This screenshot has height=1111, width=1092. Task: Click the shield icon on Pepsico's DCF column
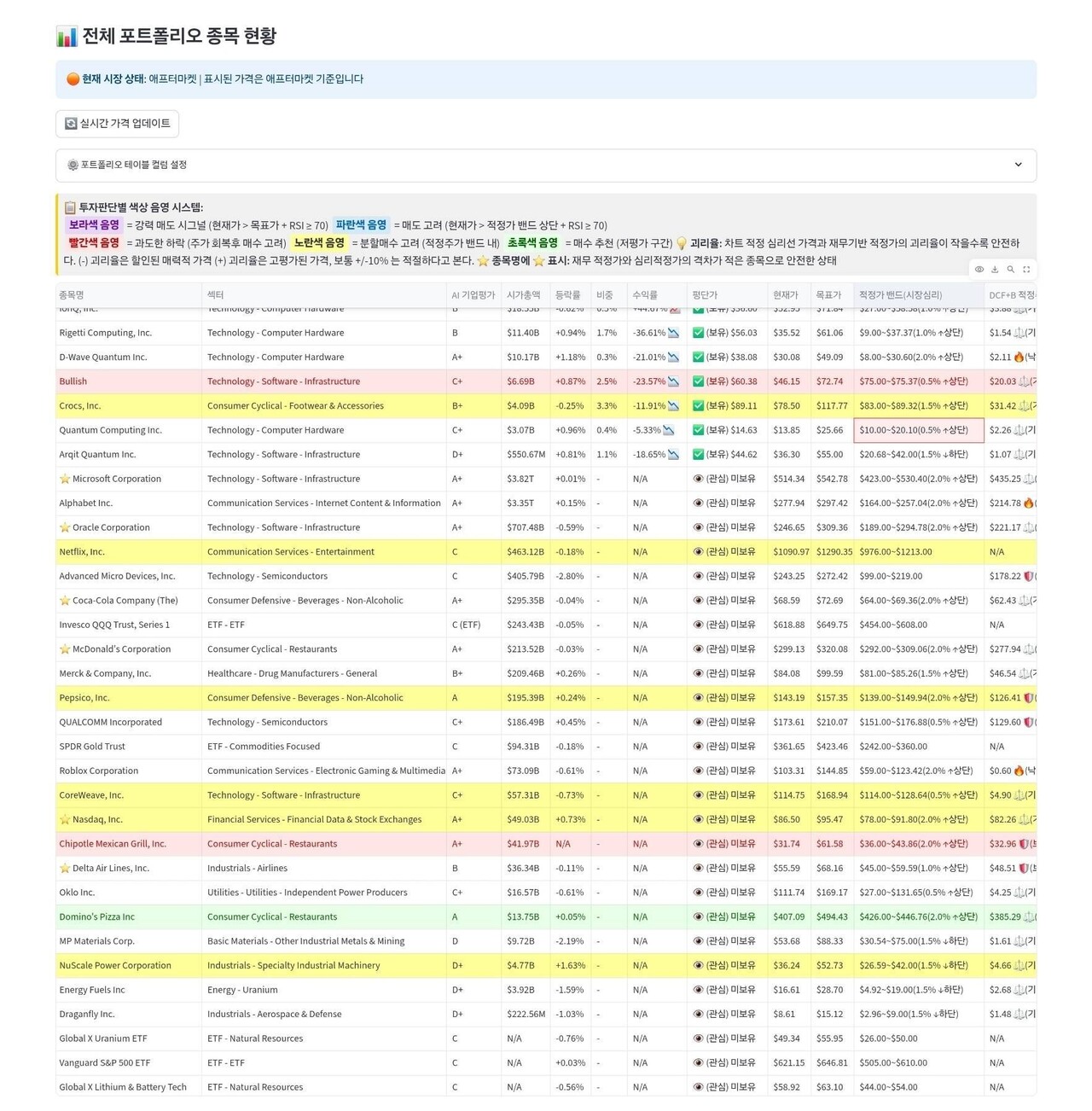(1027, 697)
